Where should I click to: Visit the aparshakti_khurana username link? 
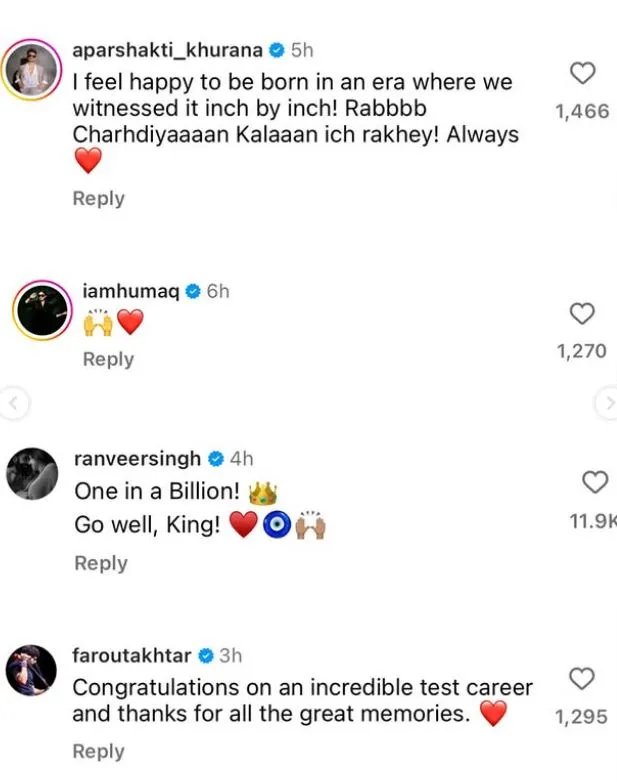(x=169, y=50)
